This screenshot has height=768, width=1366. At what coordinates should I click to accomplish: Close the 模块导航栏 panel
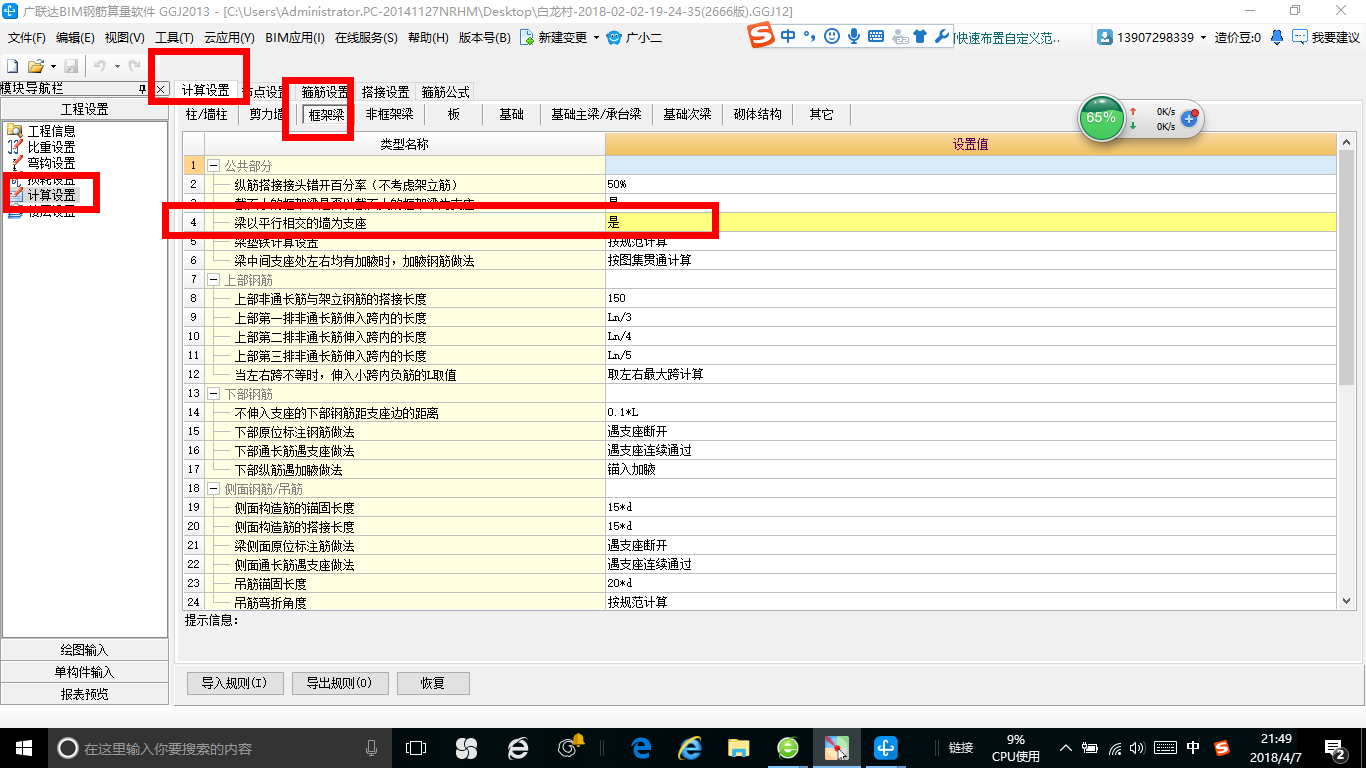[160, 89]
